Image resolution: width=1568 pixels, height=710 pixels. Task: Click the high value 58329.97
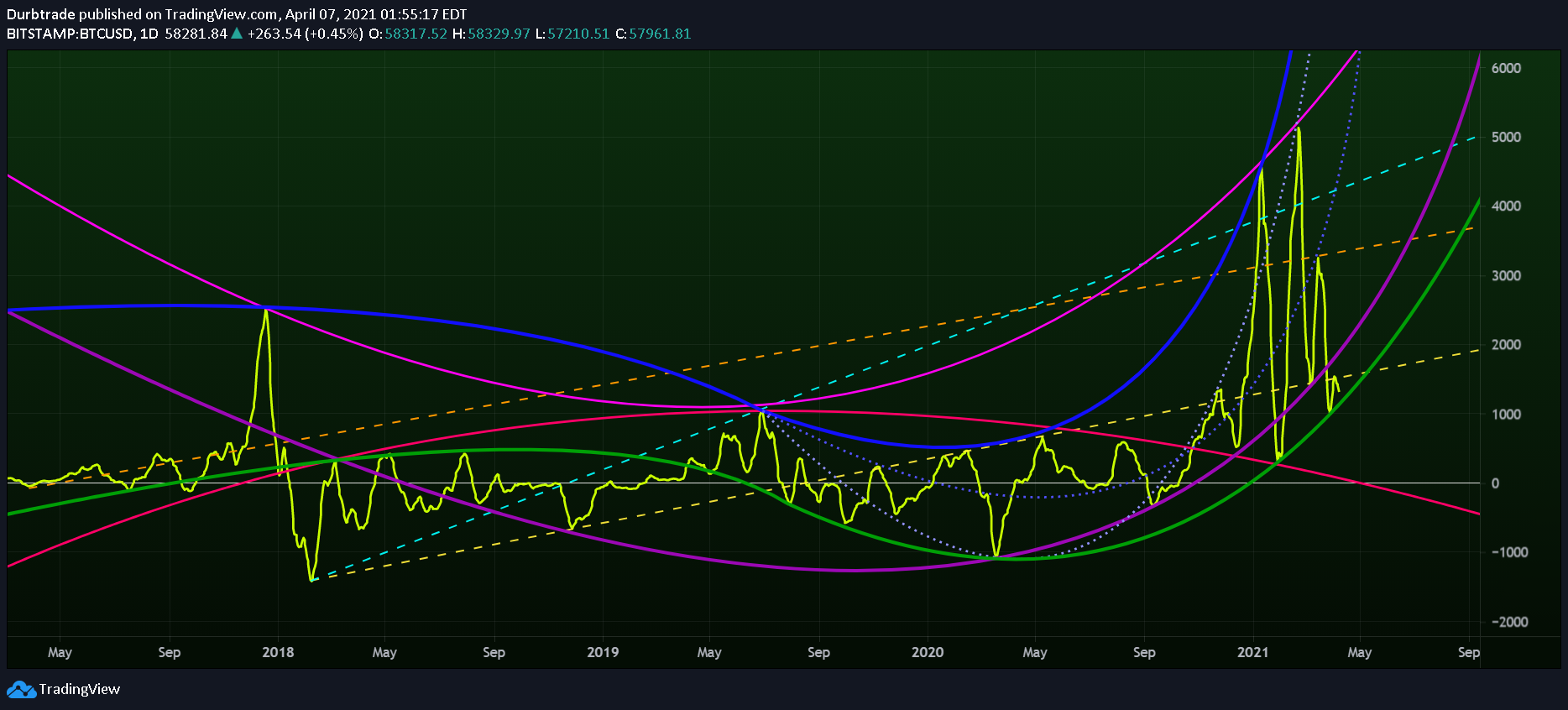[499, 34]
